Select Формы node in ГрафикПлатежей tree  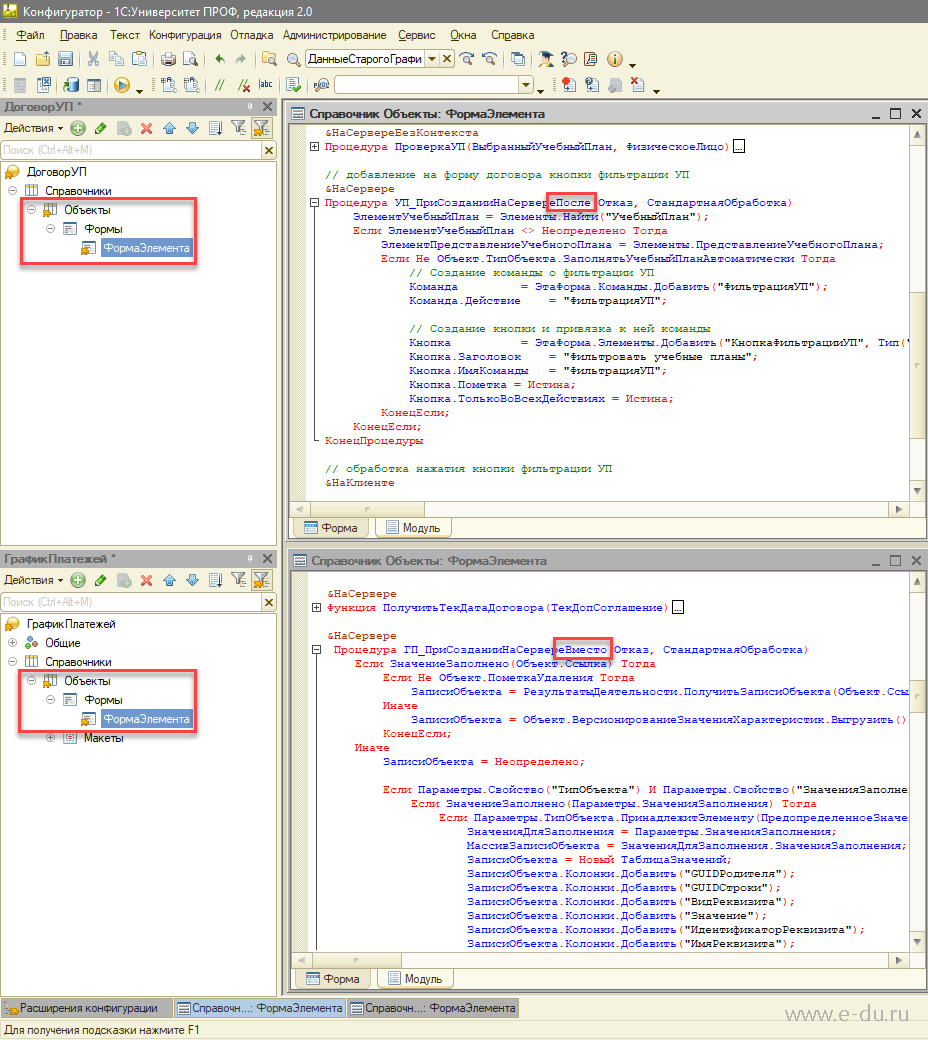point(103,700)
